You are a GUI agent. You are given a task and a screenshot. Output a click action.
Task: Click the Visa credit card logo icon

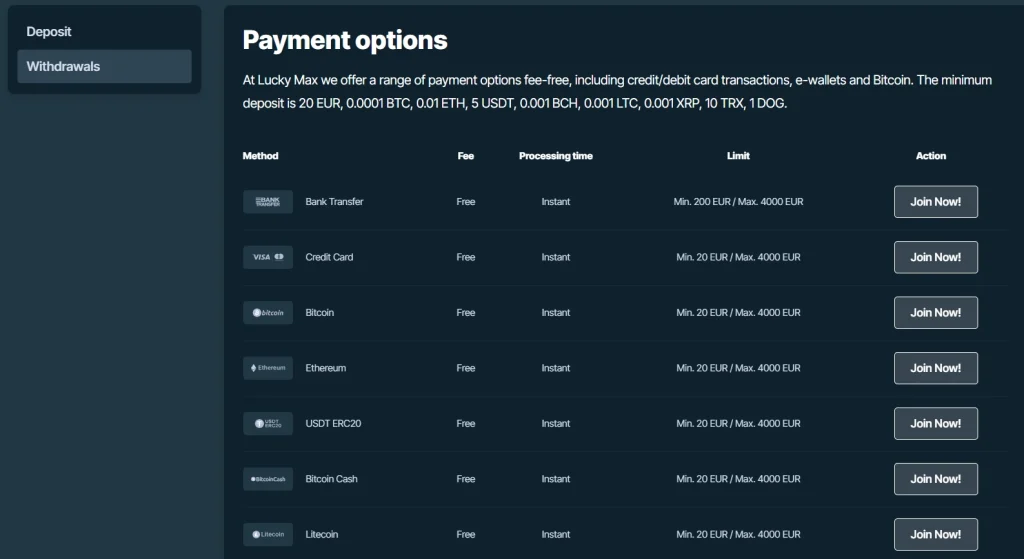[x=268, y=257]
